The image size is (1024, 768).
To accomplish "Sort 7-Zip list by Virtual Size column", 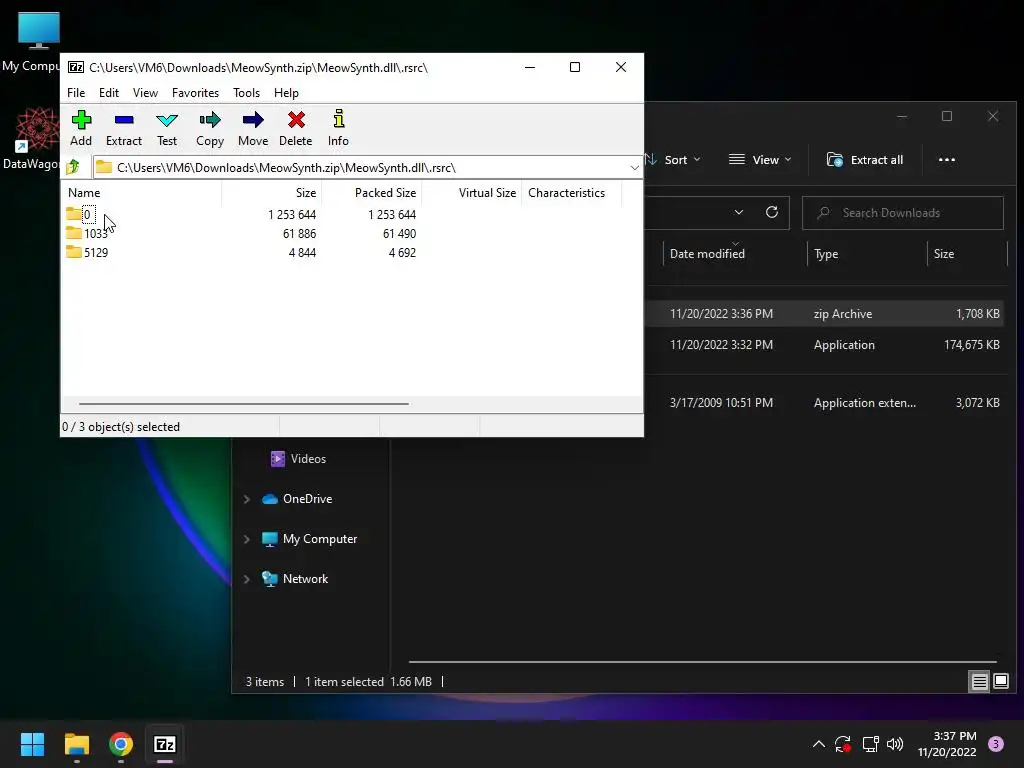I will coord(472,193).
